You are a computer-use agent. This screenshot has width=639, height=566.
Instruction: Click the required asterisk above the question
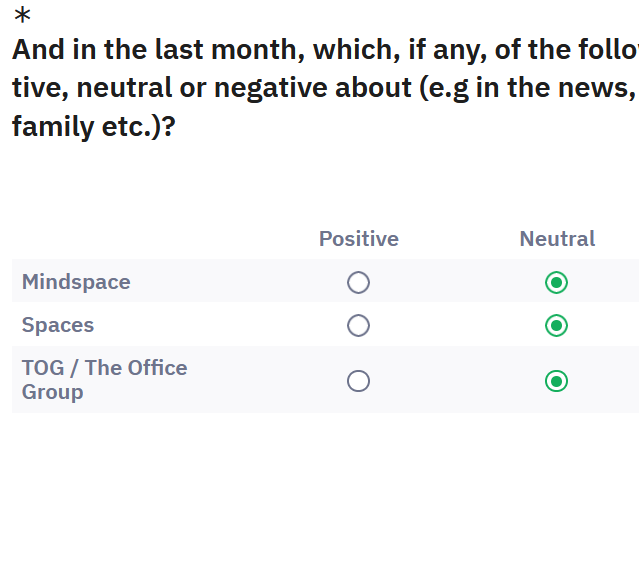(x=22, y=16)
